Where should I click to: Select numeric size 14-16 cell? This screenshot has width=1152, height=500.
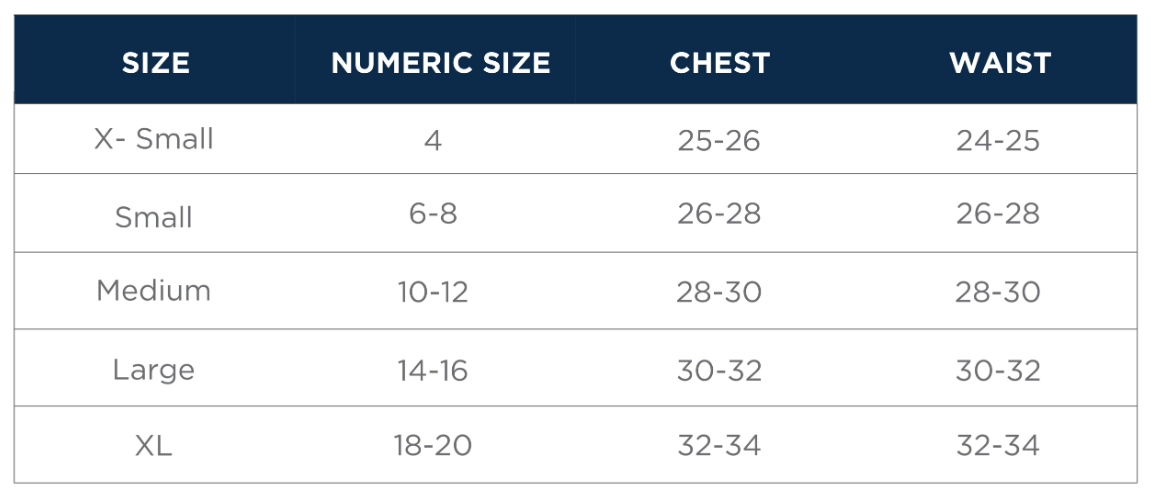432,370
